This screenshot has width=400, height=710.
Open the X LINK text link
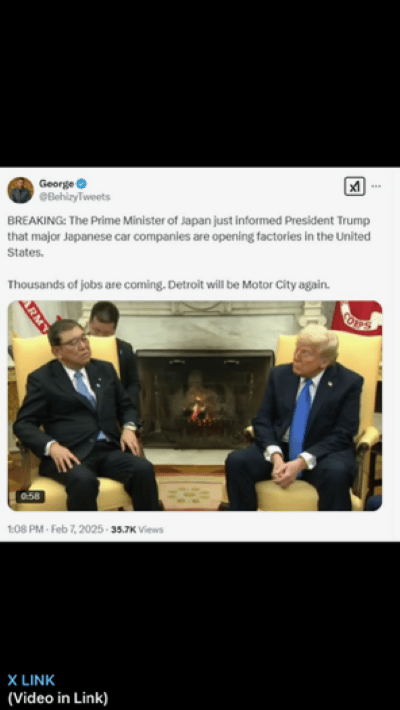tap(31, 680)
